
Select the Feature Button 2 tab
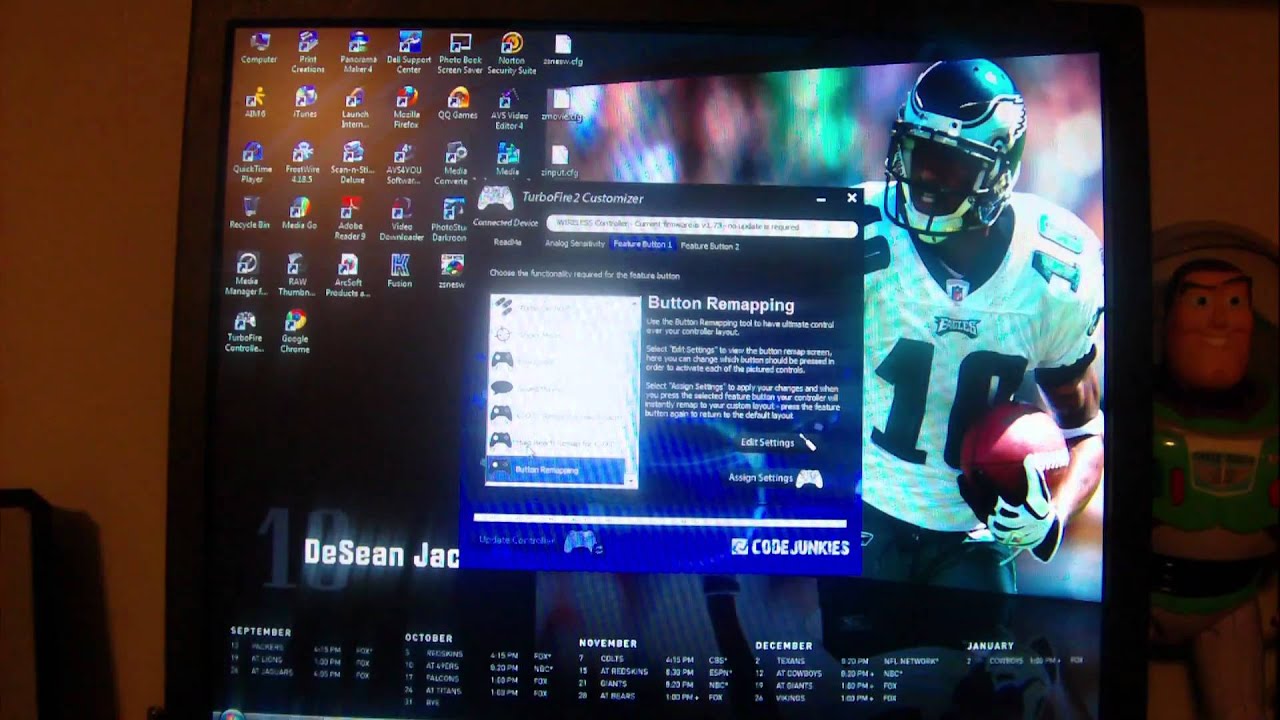(x=710, y=246)
